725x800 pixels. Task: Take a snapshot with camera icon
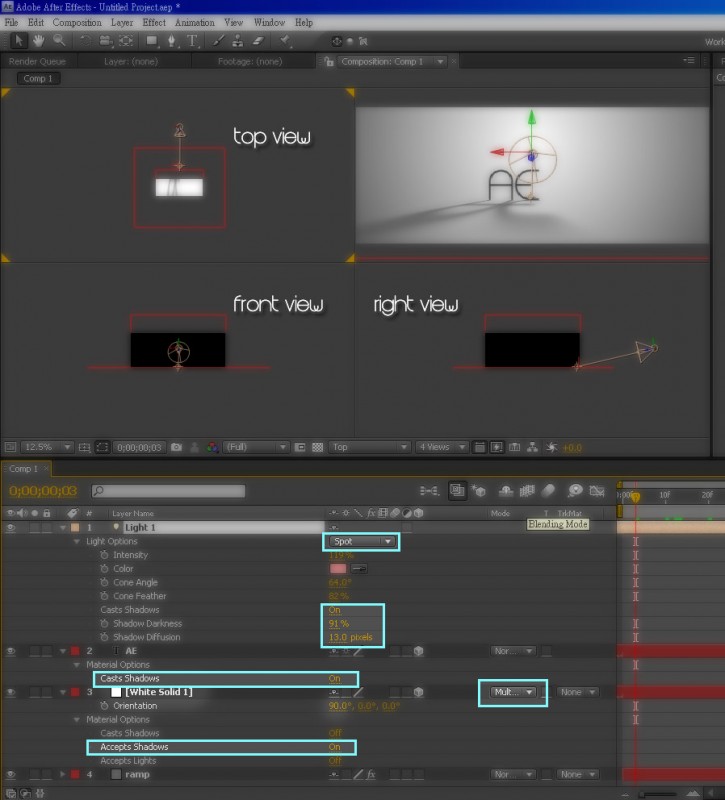(x=177, y=447)
